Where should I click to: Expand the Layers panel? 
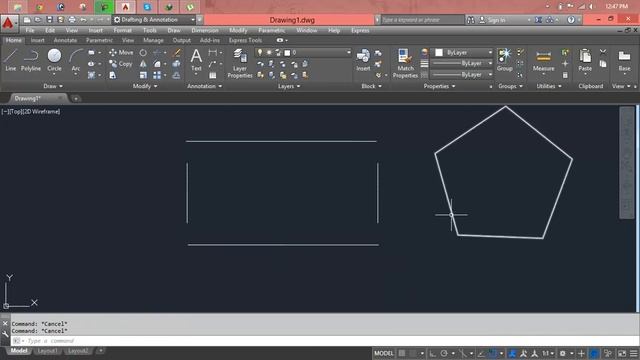click(x=289, y=86)
